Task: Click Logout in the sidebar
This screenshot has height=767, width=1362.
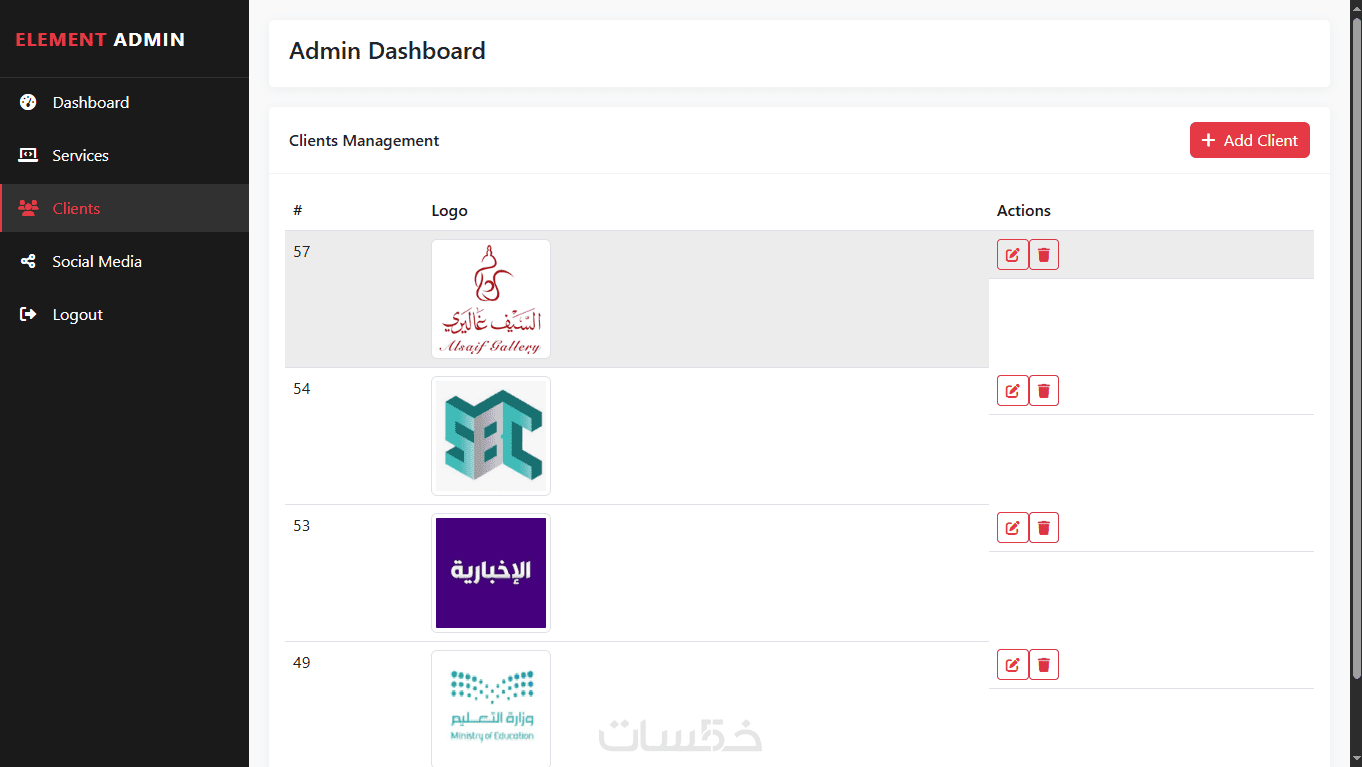Action: click(124, 314)
